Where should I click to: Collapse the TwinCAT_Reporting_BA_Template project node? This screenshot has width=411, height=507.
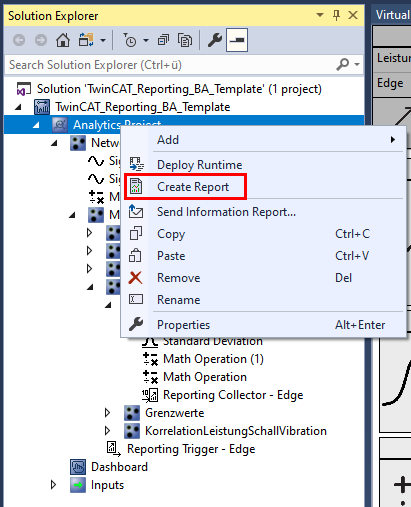19,107
